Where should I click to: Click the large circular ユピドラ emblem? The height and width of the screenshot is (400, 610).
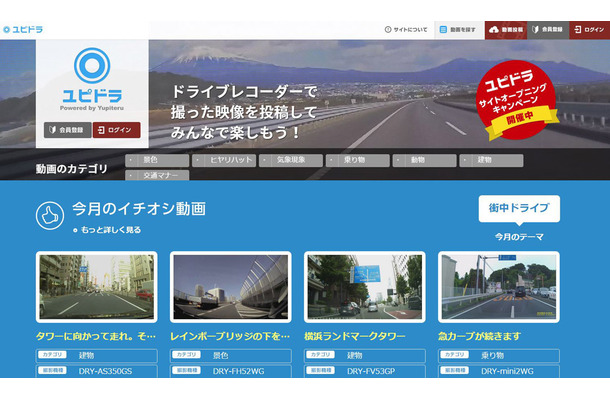click(92, 66)
